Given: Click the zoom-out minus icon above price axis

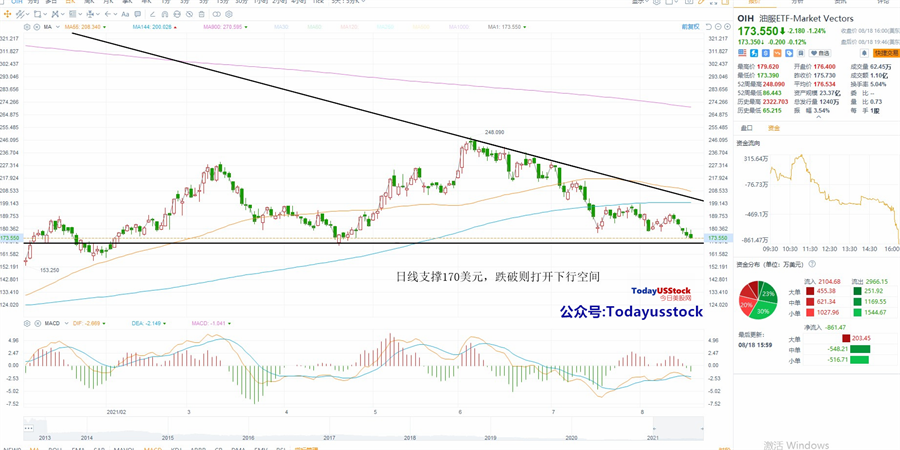Looking at the screenshot, I should coord(718,27).
